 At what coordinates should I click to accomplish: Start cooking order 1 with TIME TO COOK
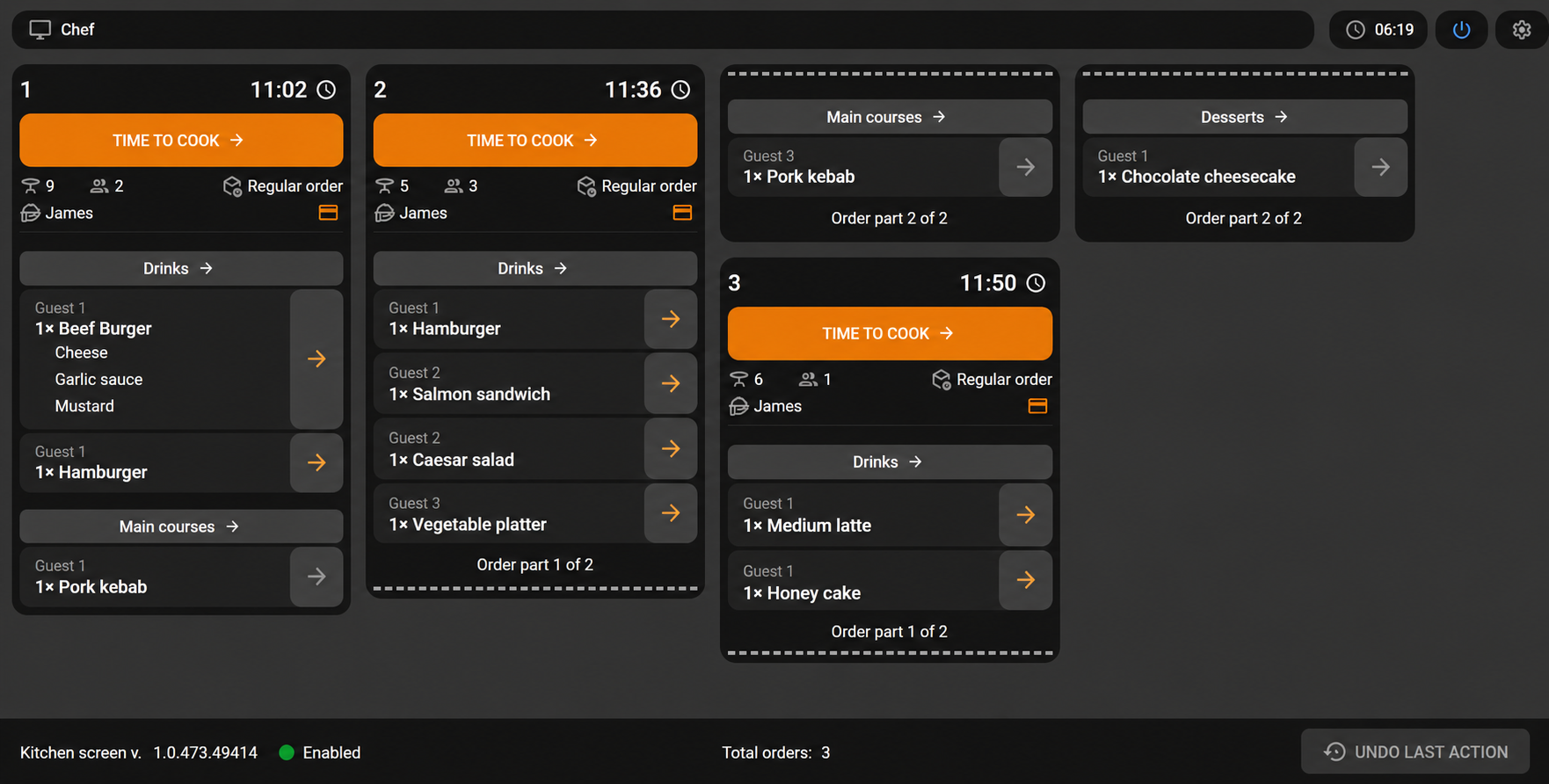(181, 140)
